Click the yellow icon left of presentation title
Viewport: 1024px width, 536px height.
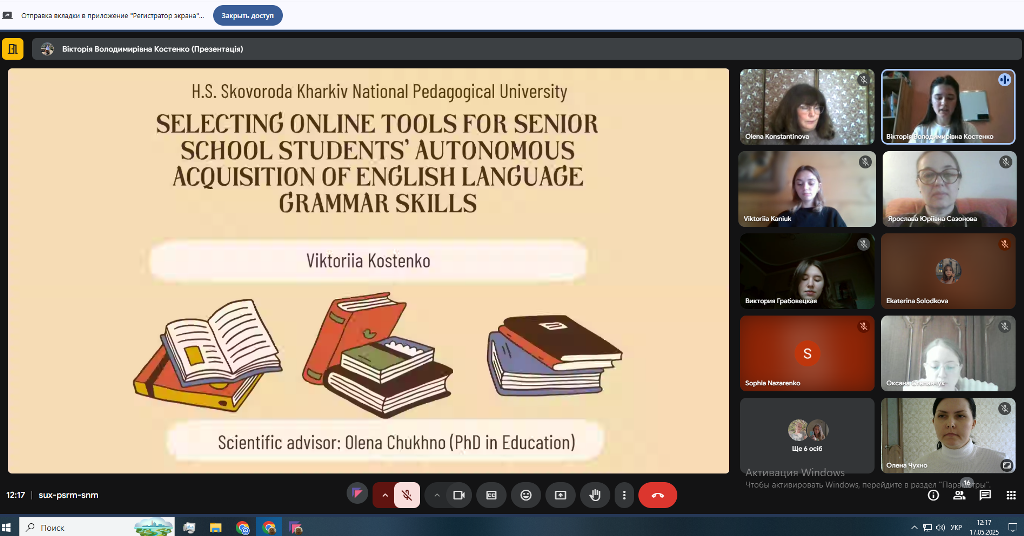[12, 49]
